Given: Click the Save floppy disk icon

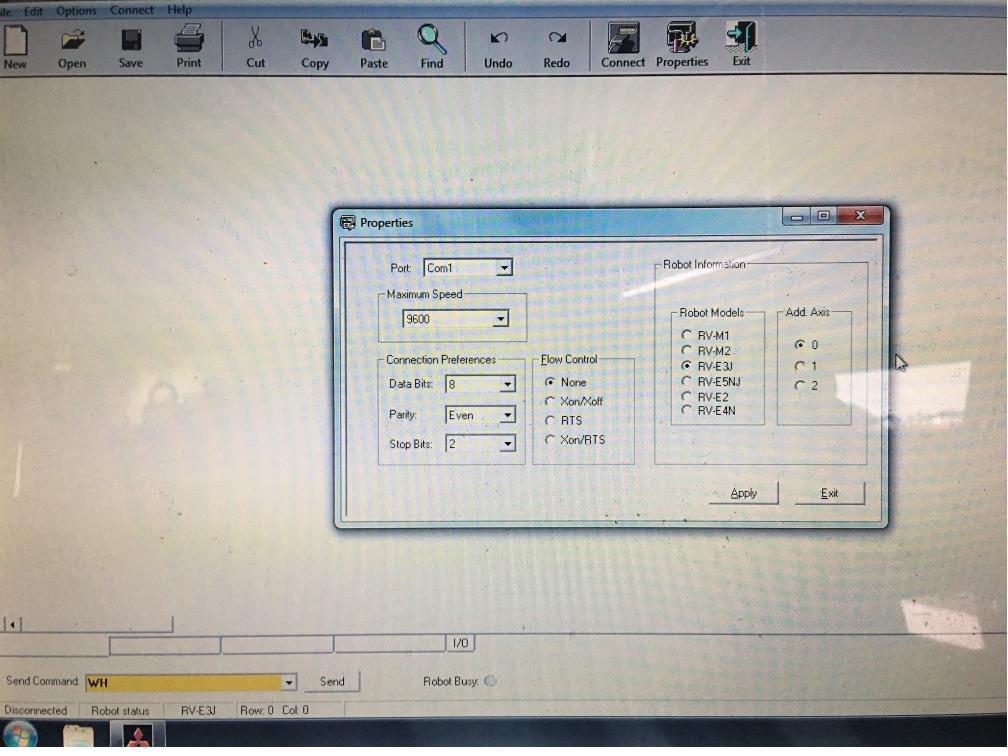Looking at the screenshot, I should (131, 40).
